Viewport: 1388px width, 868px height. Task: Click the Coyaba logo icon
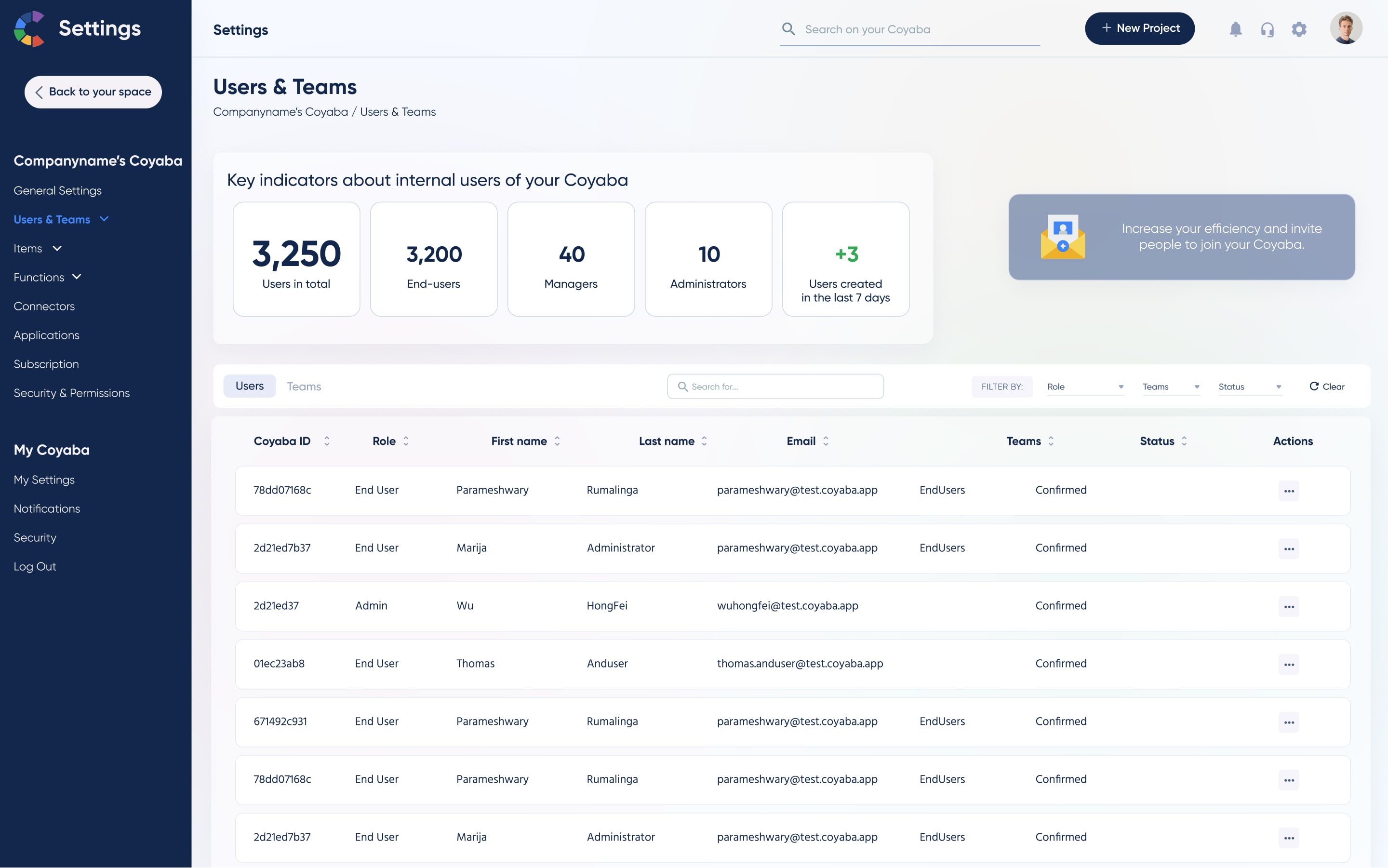click(x=29, y=29)
